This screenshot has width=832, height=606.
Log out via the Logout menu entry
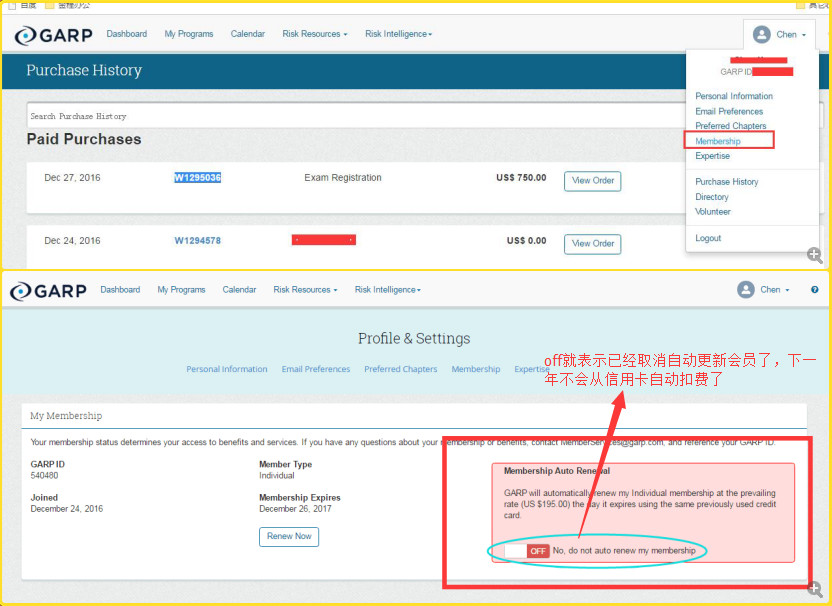[x=708, y=238]
